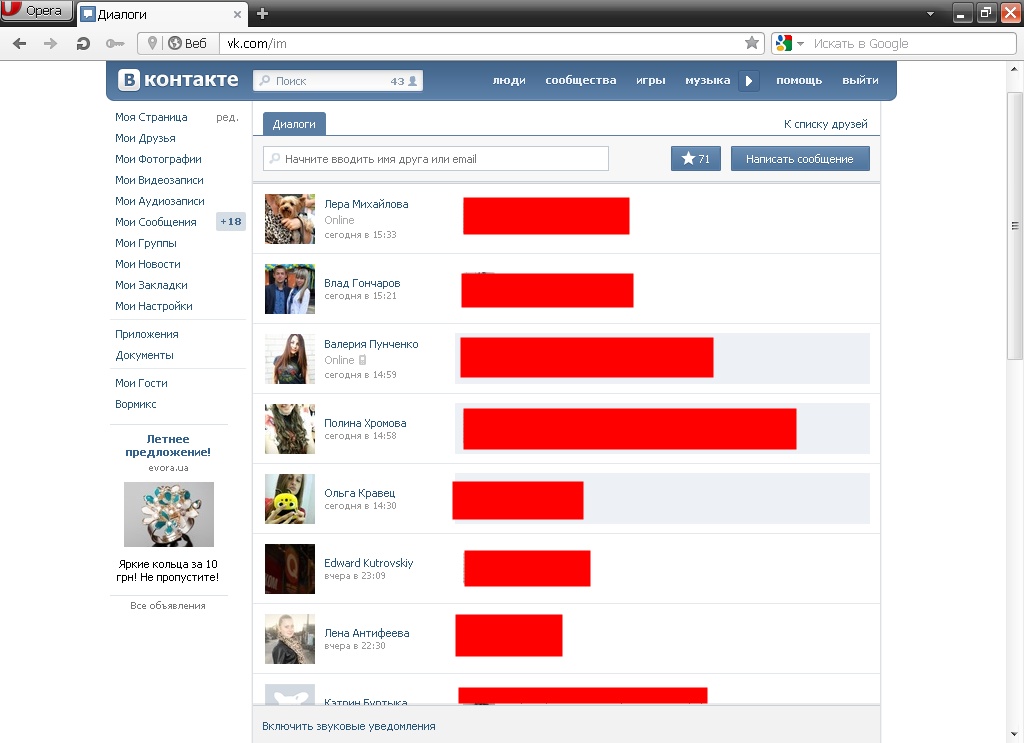Open помощь in the top menu
This screenshot has width=1024, height=743.
pyautogui.click(x=799, y=80)
